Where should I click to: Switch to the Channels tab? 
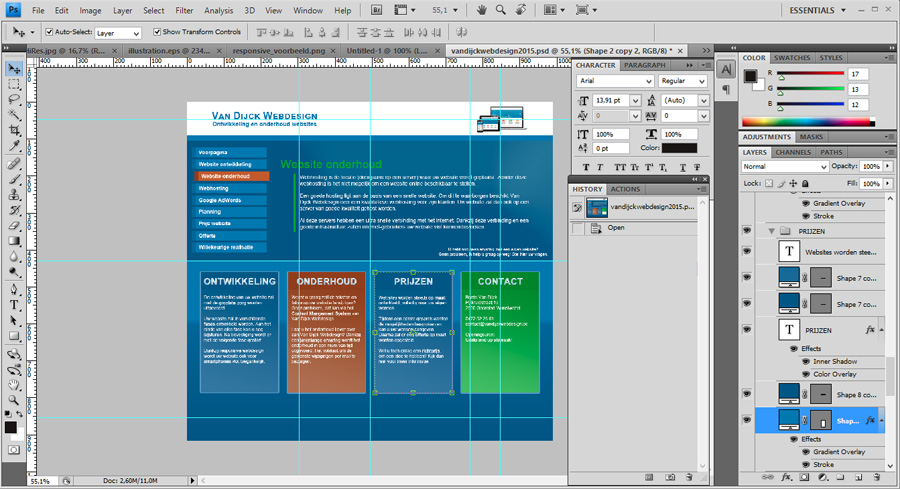click(793, 152)
